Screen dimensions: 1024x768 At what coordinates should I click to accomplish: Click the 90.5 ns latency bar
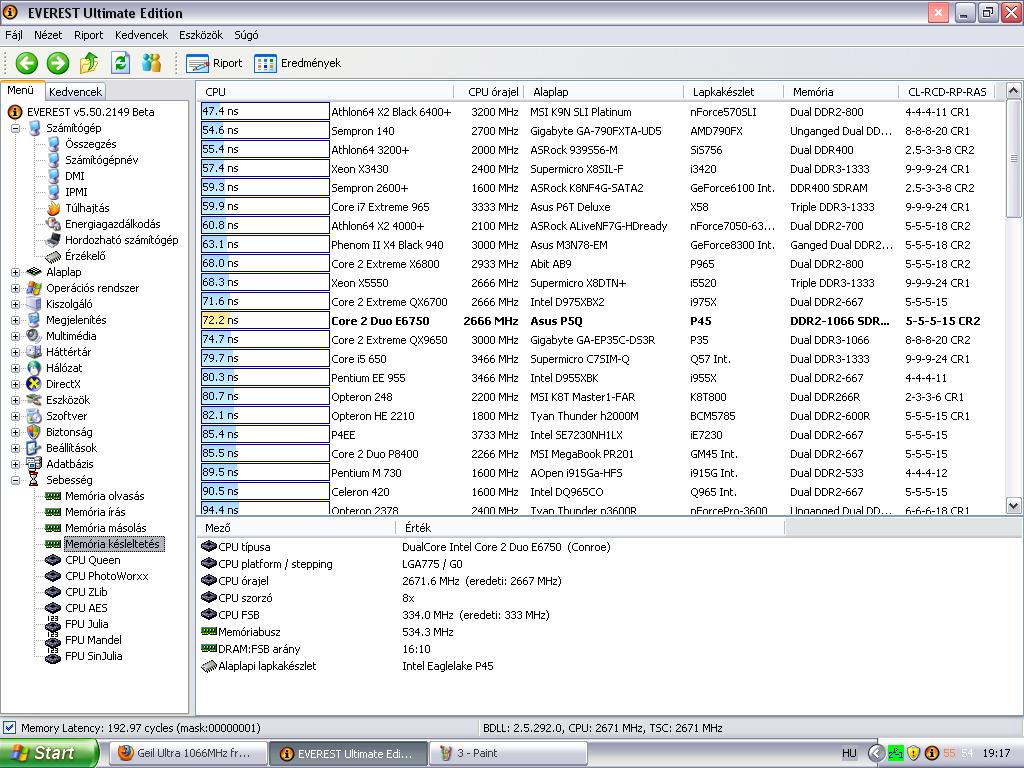click(x=265, y=492)
